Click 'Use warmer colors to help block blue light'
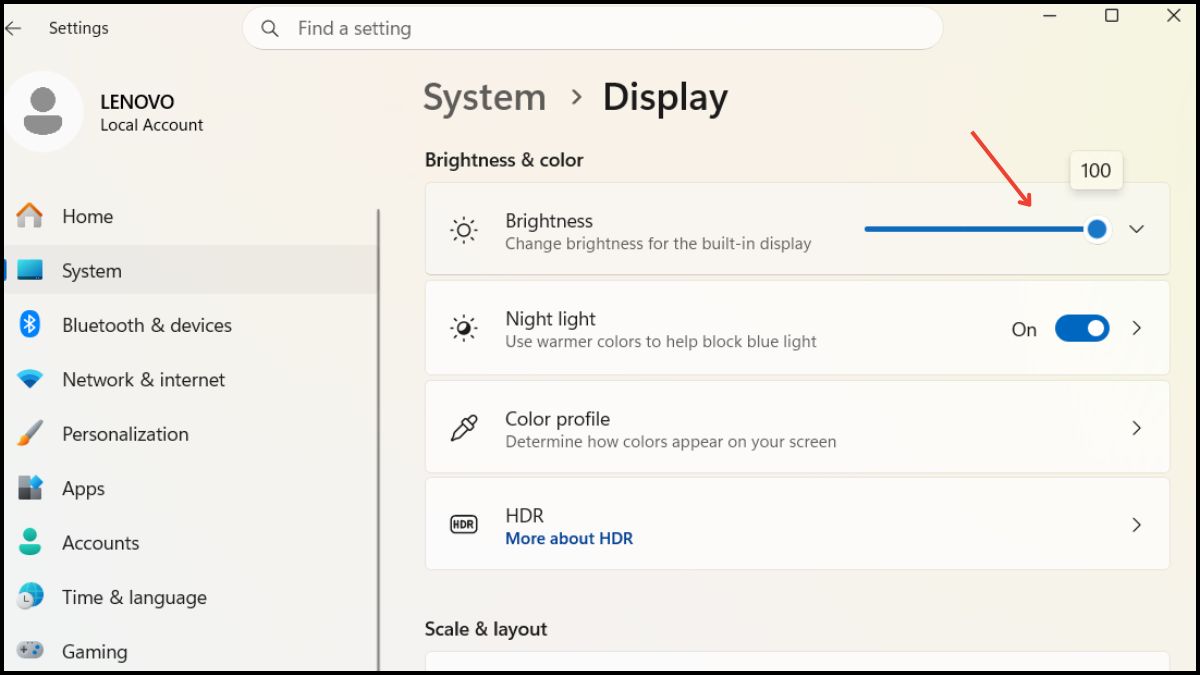1200x675 pixels. [661, 341]
